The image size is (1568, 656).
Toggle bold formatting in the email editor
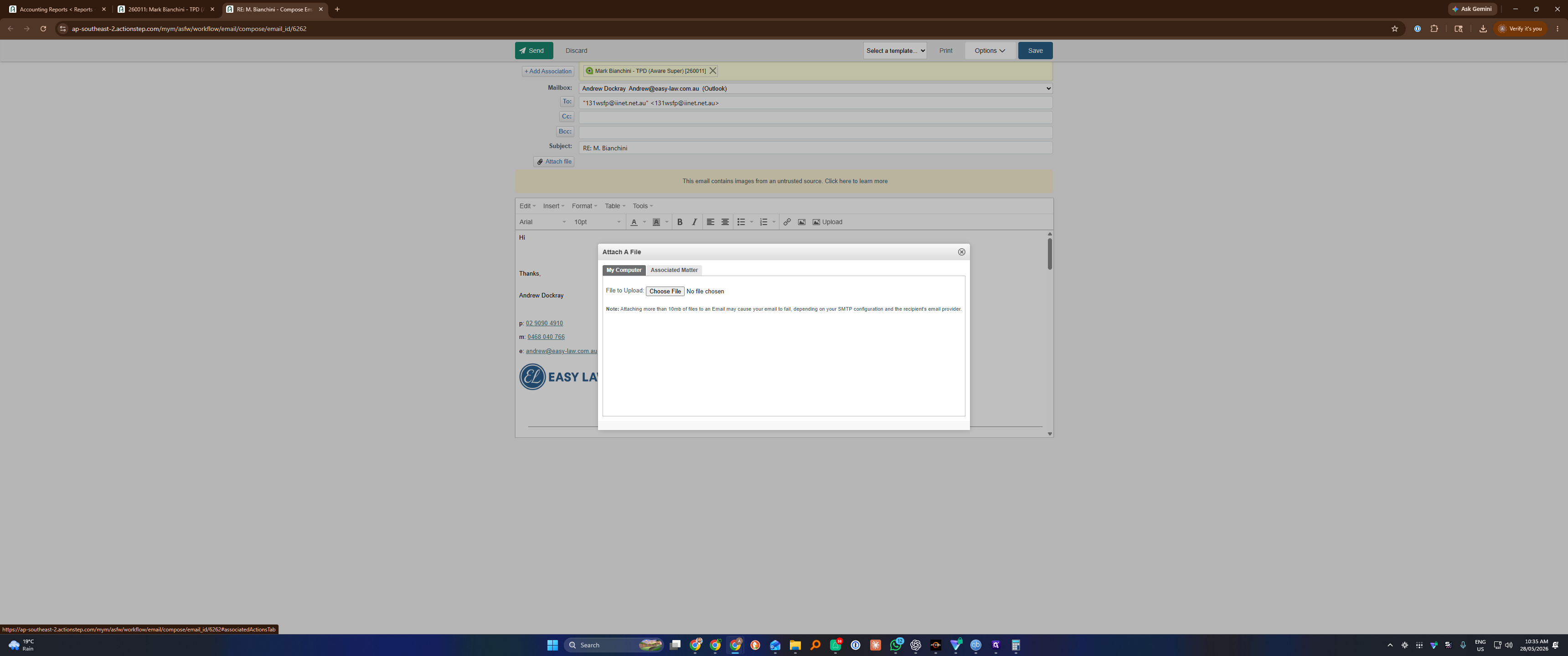[680, 222]
